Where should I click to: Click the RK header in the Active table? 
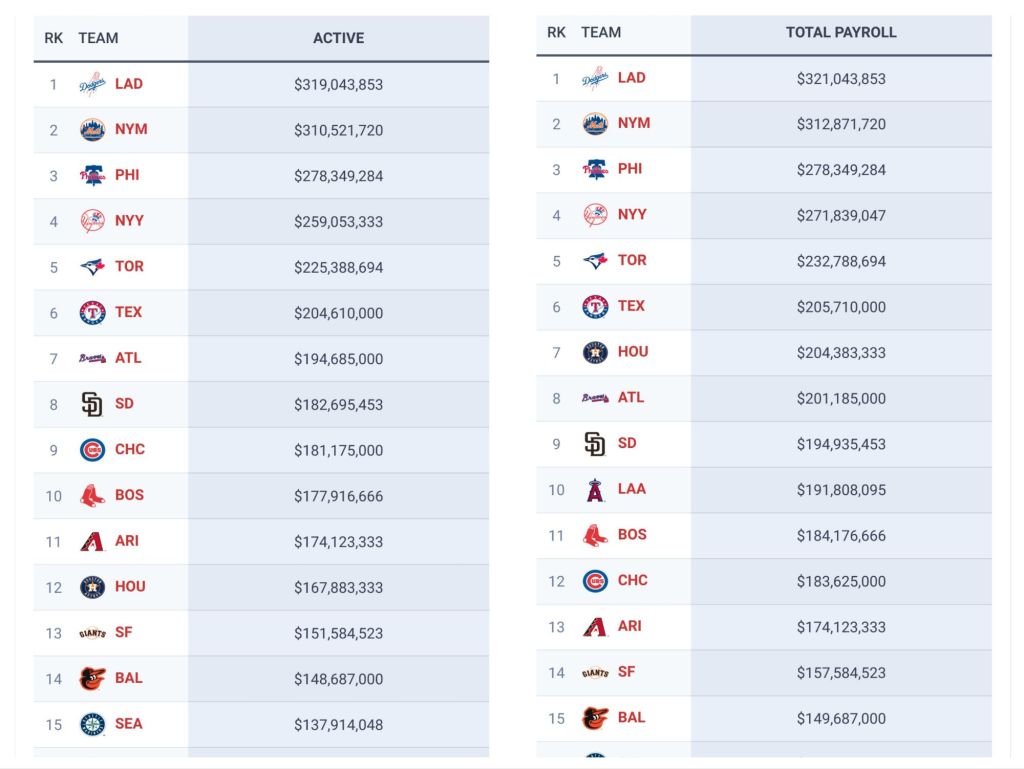click(53, 38)
